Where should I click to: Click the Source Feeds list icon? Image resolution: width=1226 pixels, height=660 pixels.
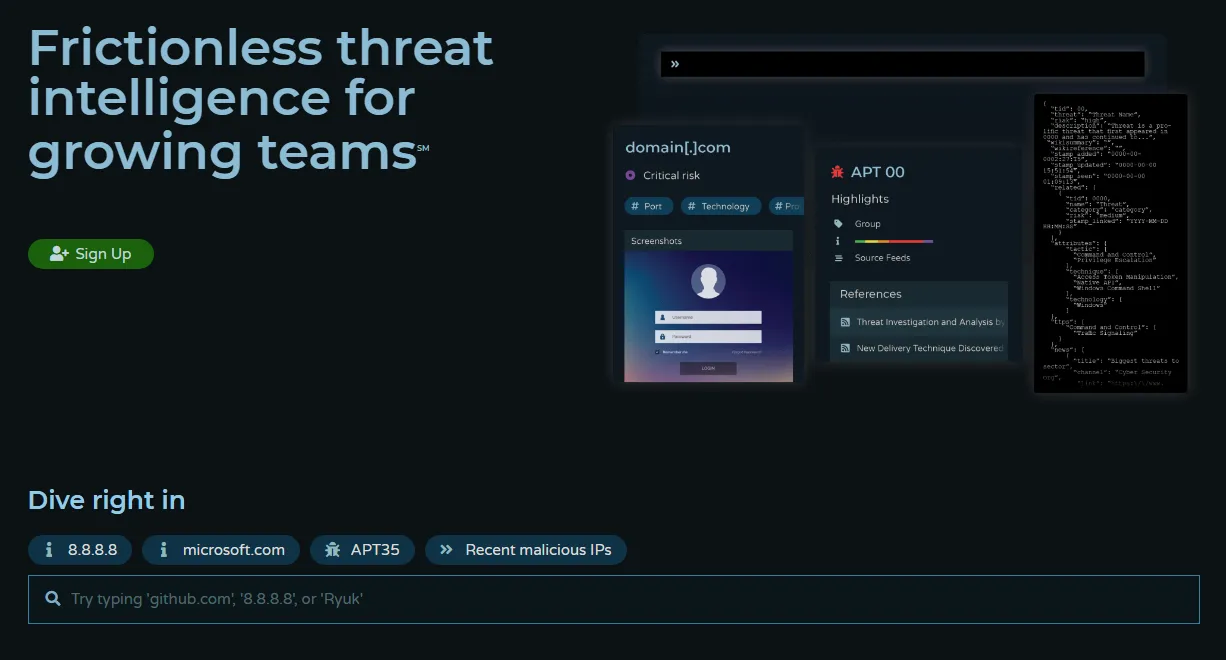(x=838, y=257)
